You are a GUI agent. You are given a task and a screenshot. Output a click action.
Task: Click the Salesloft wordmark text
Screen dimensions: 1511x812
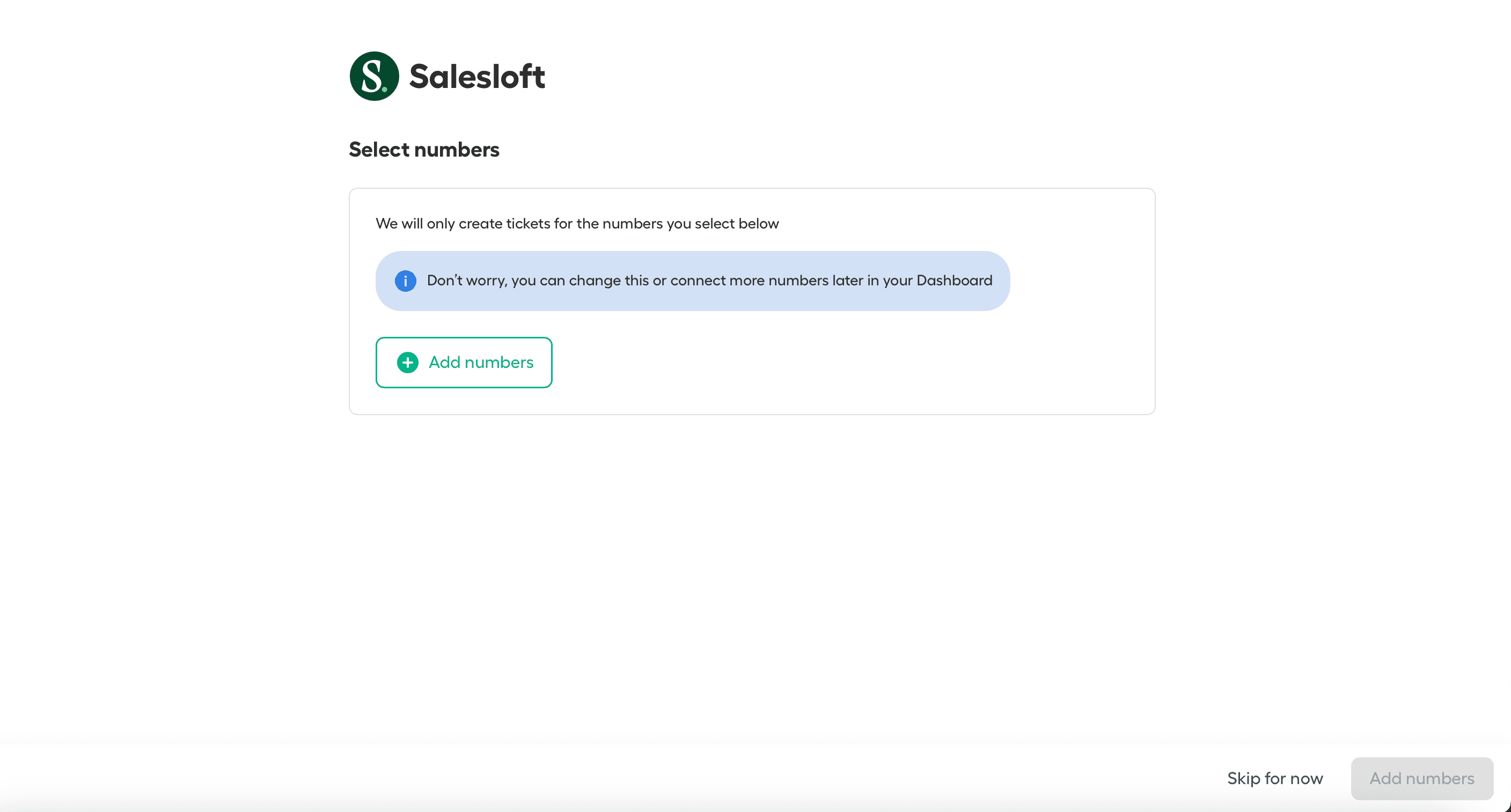coord(477,77)
